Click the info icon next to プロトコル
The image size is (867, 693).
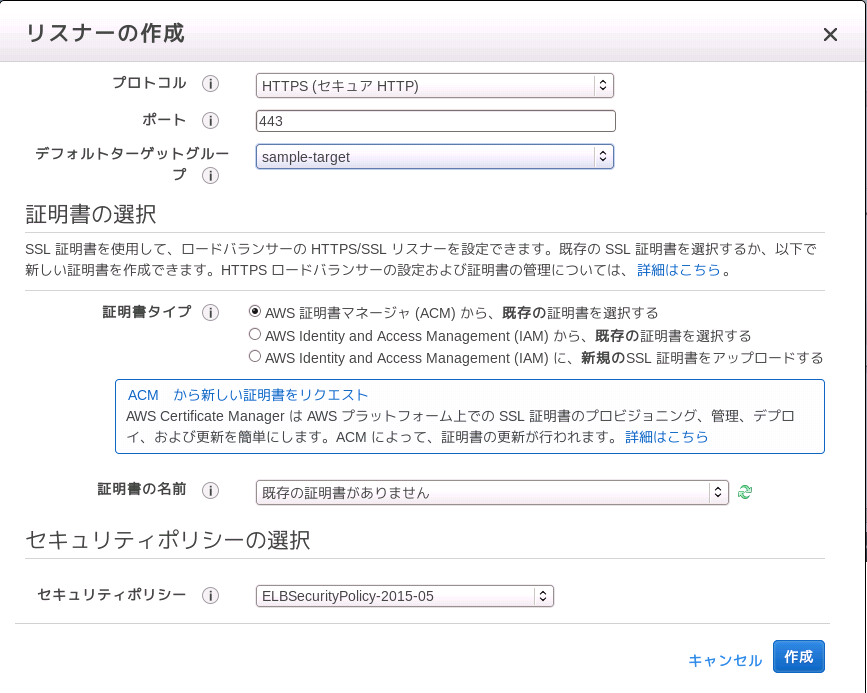210,84
